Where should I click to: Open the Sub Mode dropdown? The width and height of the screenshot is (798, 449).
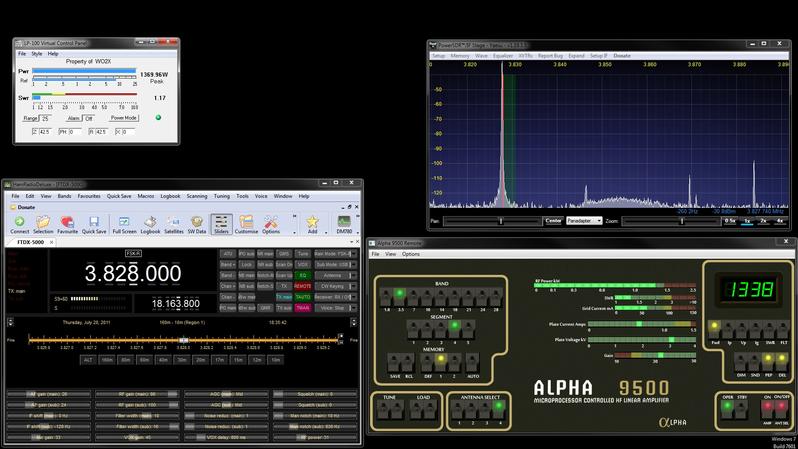click(334, 265)
